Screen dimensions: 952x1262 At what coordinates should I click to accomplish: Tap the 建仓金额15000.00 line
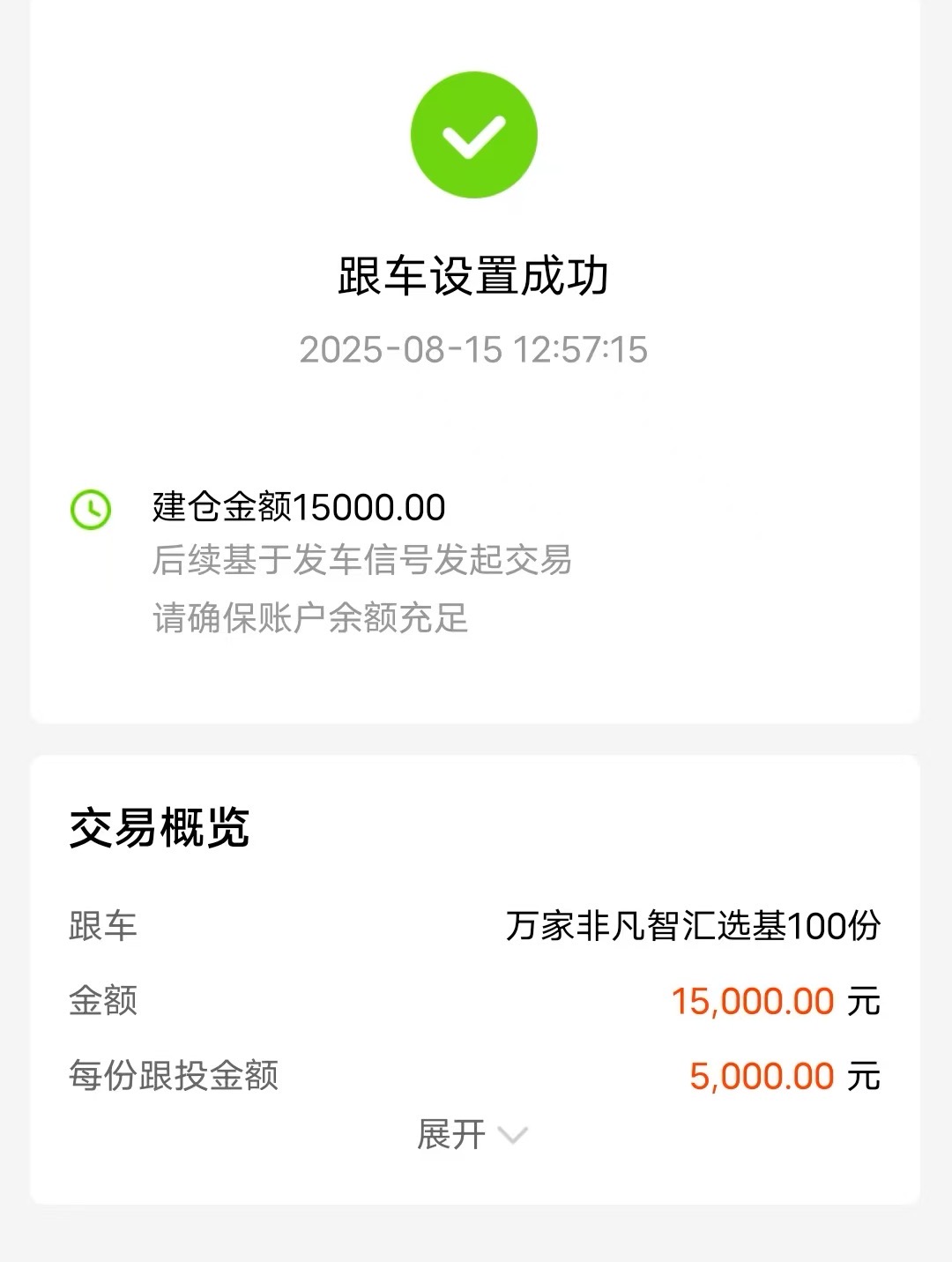tap(299, 508)
